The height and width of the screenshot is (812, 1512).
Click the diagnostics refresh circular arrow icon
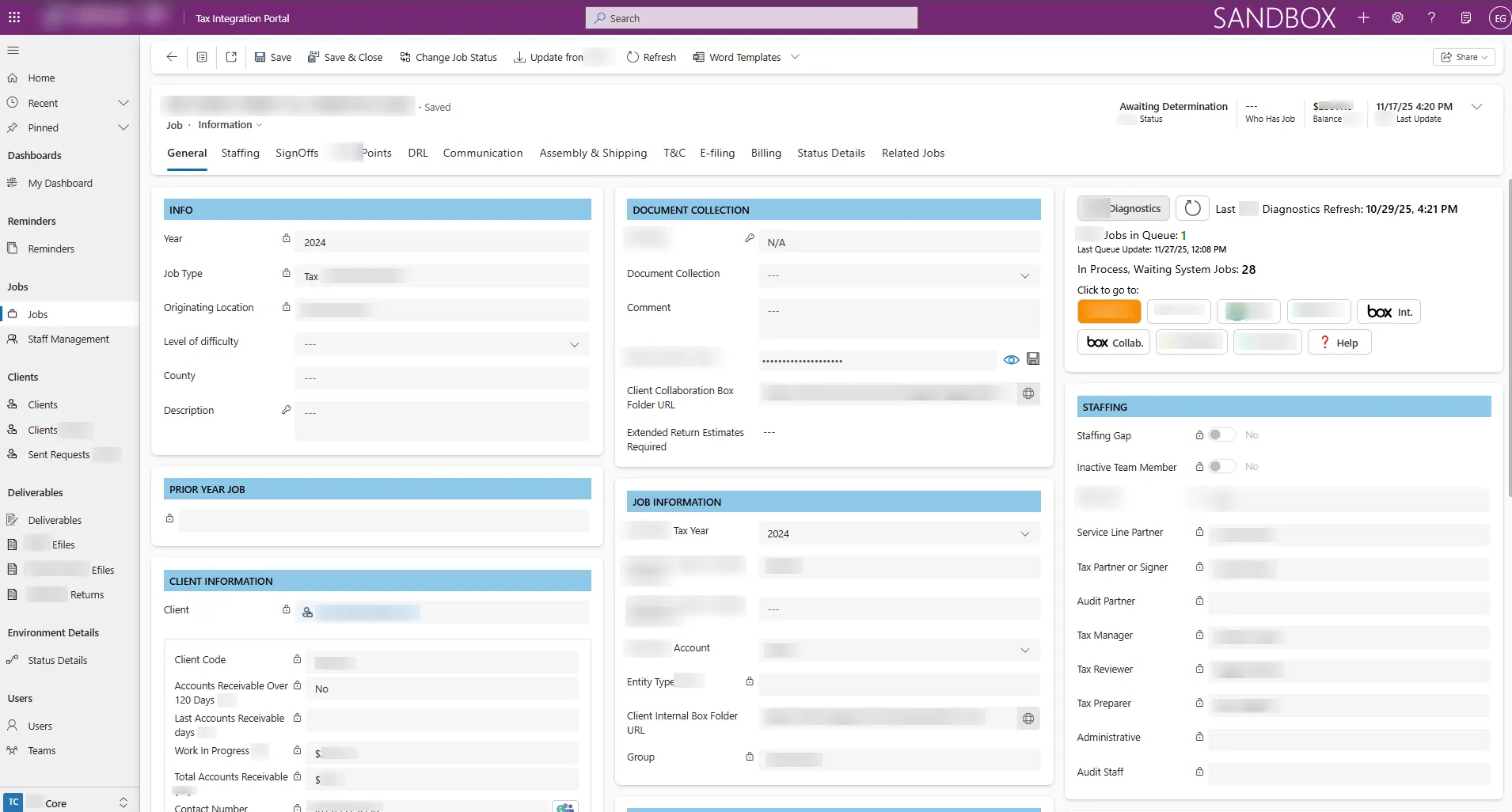[x=1192, y=209]
